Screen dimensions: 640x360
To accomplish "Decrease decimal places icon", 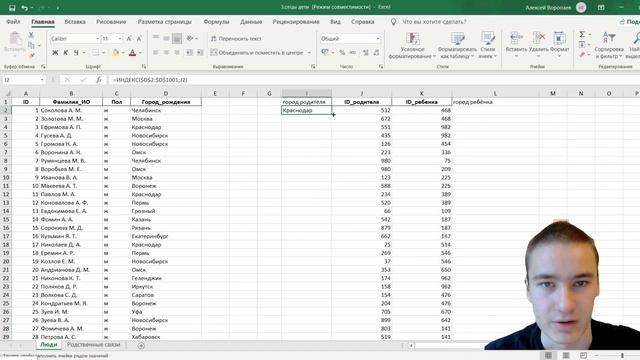I will tap(376, 53).
